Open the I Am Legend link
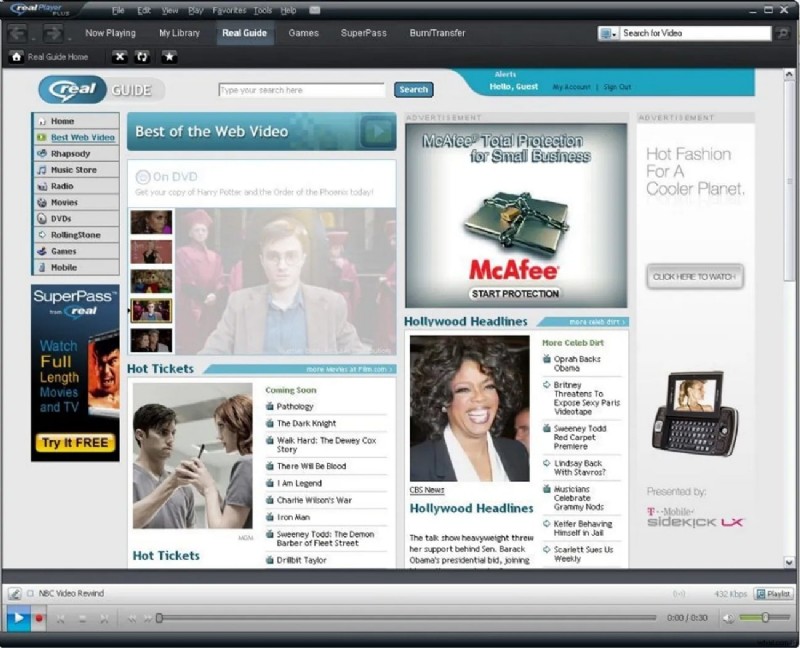This screenshot has height=648, width=800. [x=299, y=483]
